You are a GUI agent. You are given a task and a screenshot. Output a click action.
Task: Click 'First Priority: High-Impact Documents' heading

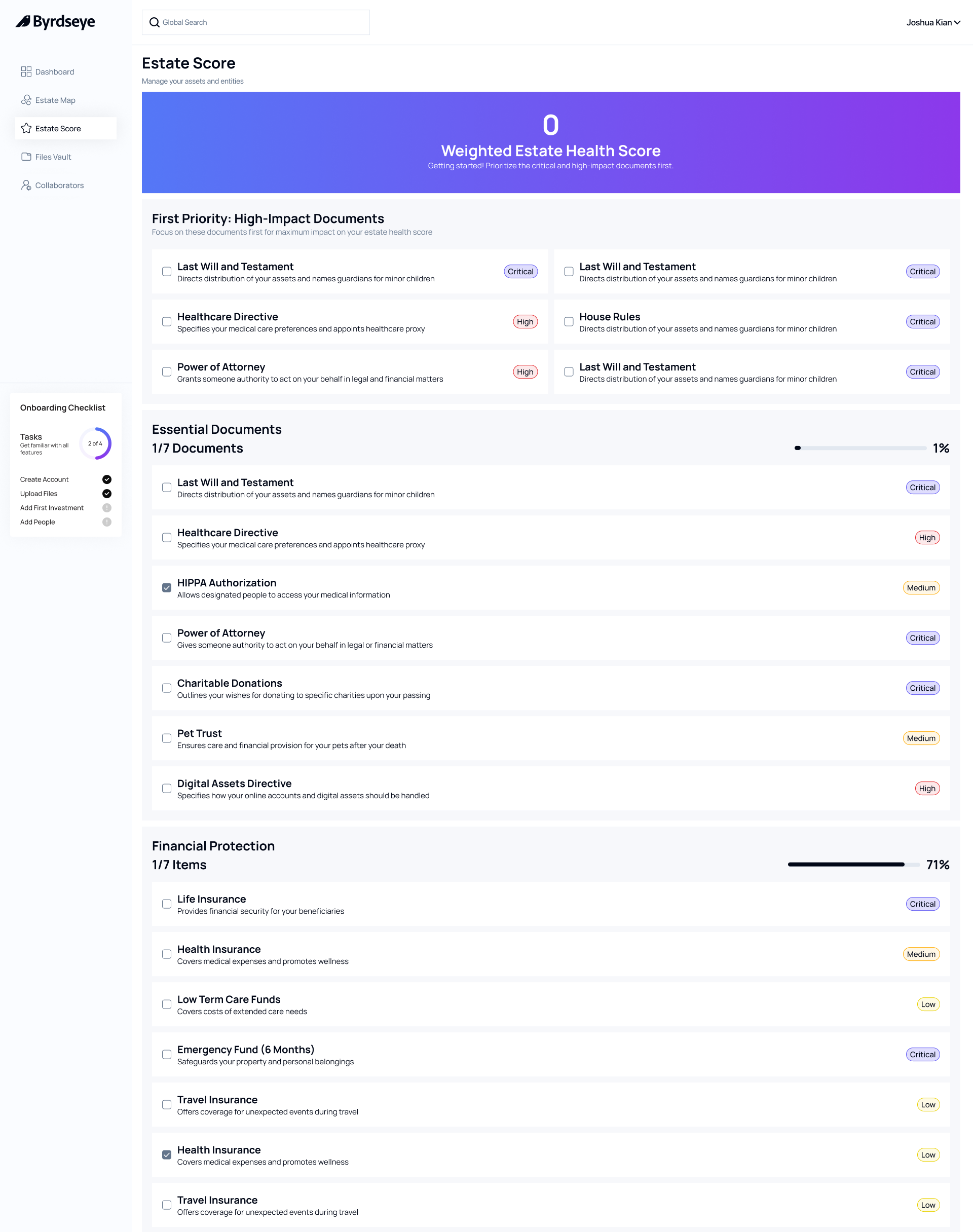[x=268, y=219]
